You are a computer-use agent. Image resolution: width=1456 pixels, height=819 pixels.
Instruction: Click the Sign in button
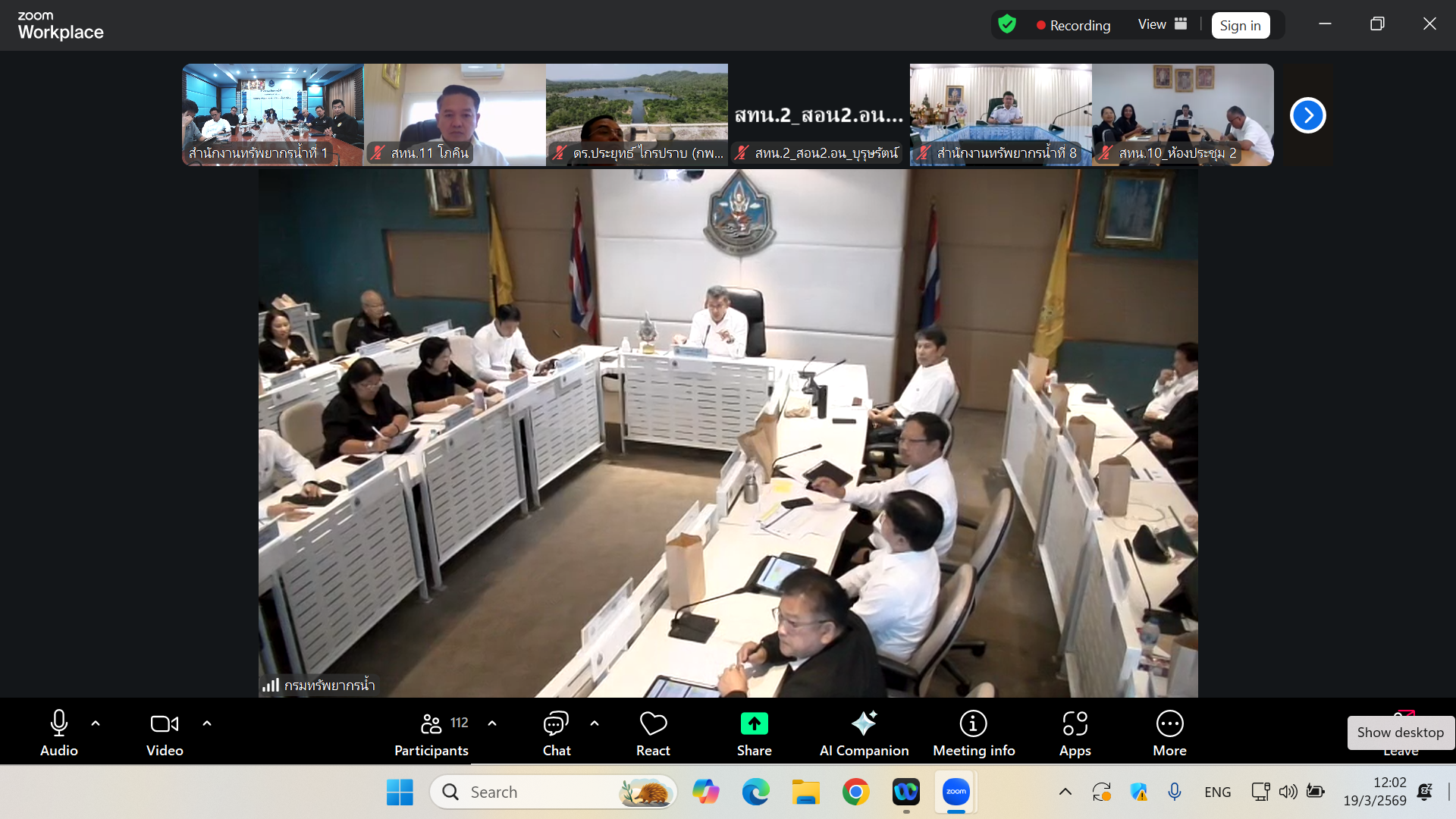coord(1240,25)
